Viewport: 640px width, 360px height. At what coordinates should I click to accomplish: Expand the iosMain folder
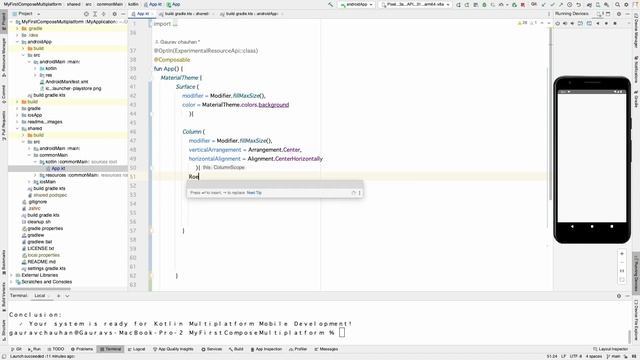(29, 182)
